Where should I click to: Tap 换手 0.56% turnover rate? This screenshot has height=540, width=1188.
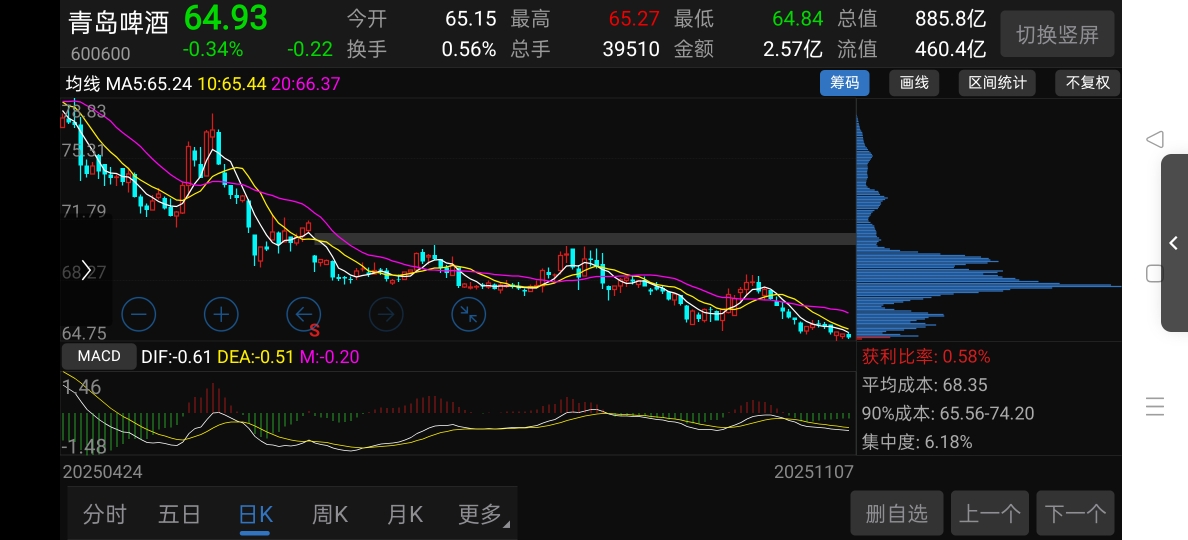tap(421, 49)
